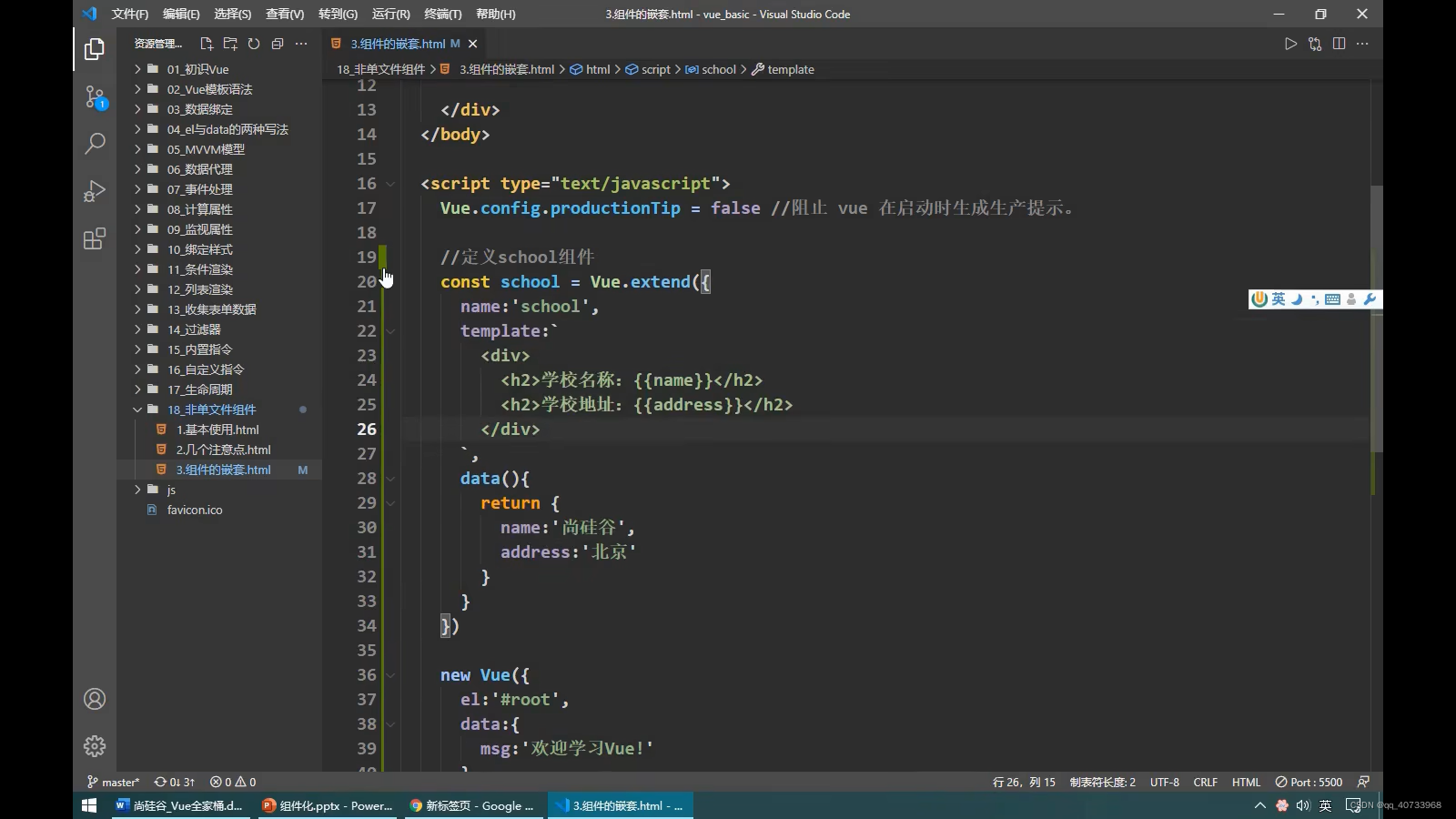Viewport: 1456px width, 819px height.
Task: Open Run and Debug view
Action: pos(95,191)
